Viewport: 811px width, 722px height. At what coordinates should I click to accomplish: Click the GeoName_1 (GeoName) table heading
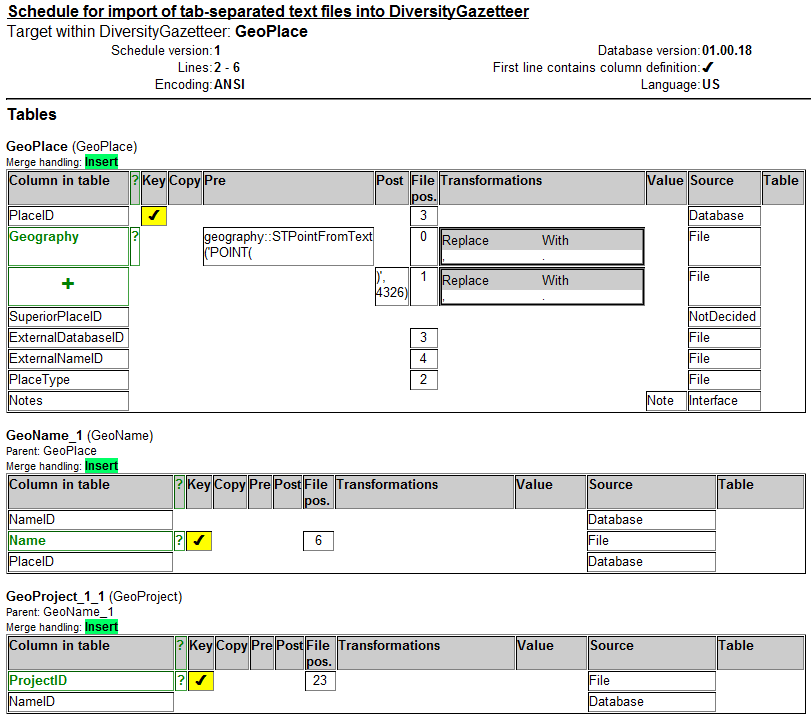click(x=80, y=435)
